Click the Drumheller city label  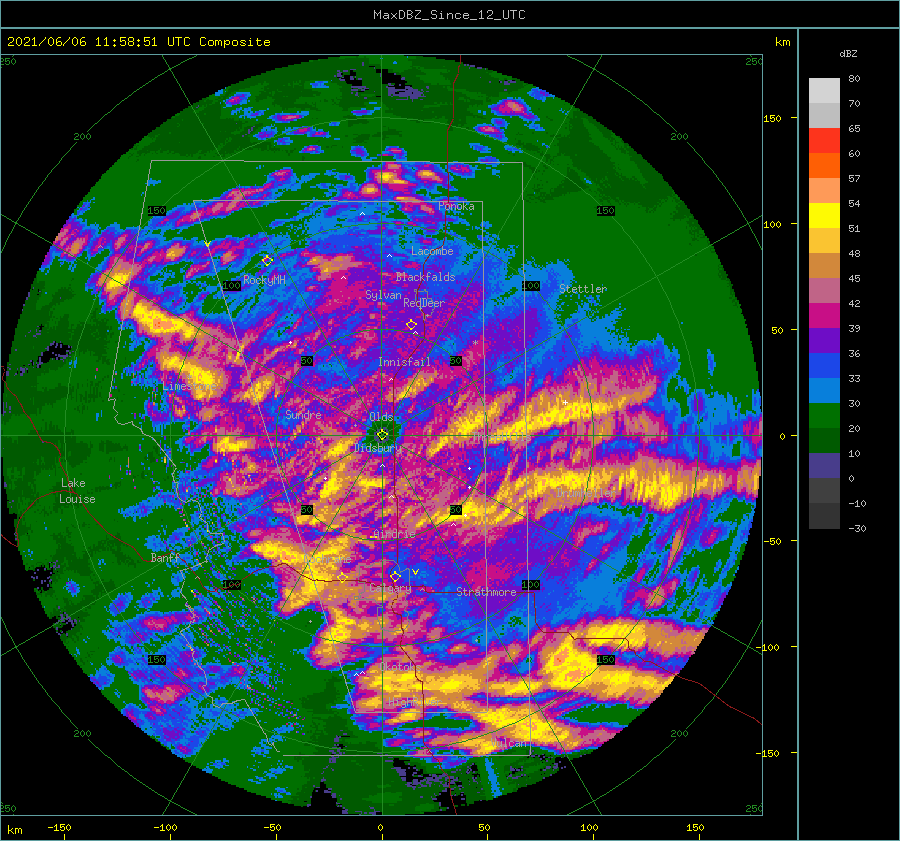pos(586,493)
